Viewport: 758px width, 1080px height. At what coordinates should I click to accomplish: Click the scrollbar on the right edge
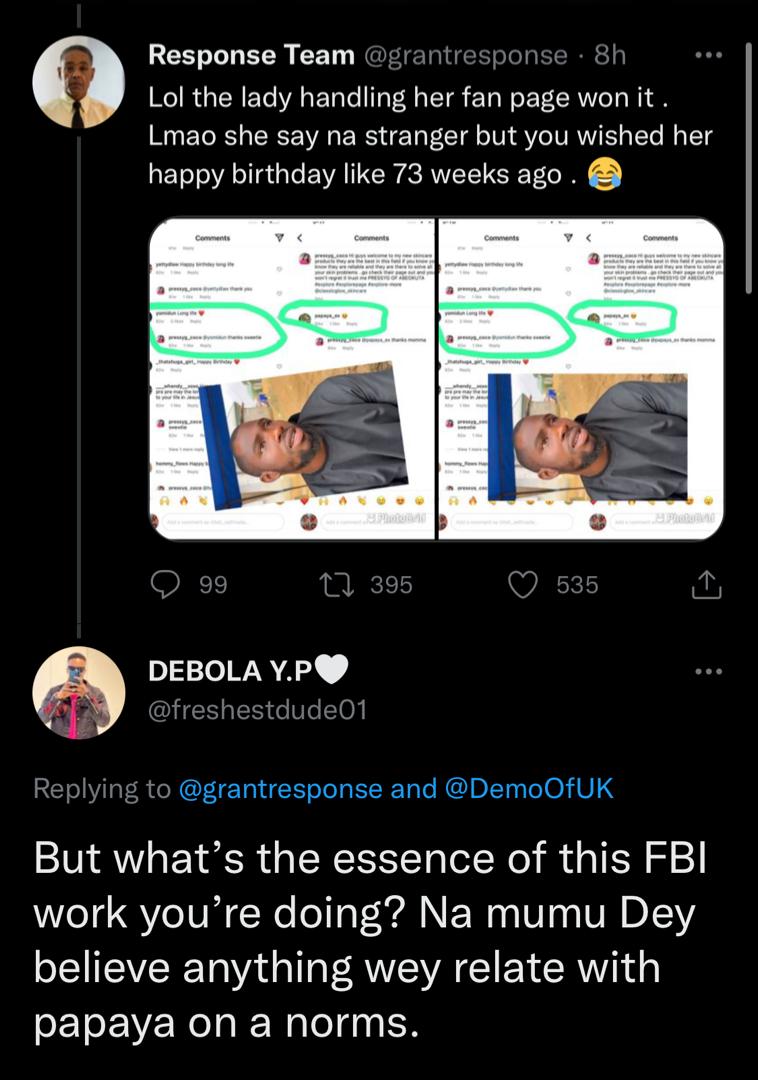pyautogui.click(x=749, y=200)
